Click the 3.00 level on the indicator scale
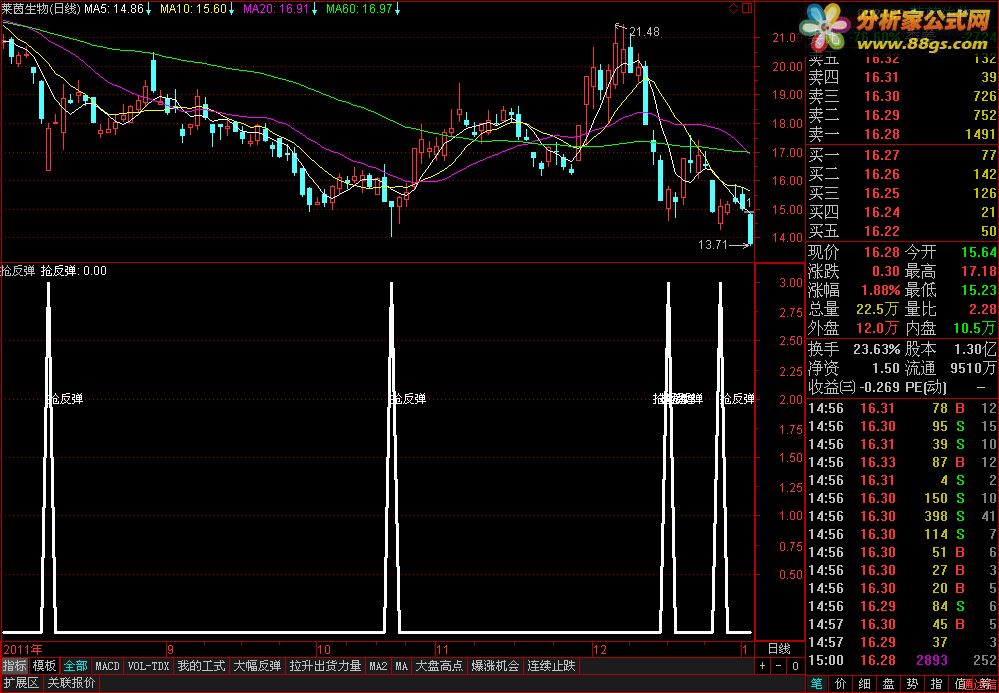This screenshot has height=693, width=999. tap(791, 283)
